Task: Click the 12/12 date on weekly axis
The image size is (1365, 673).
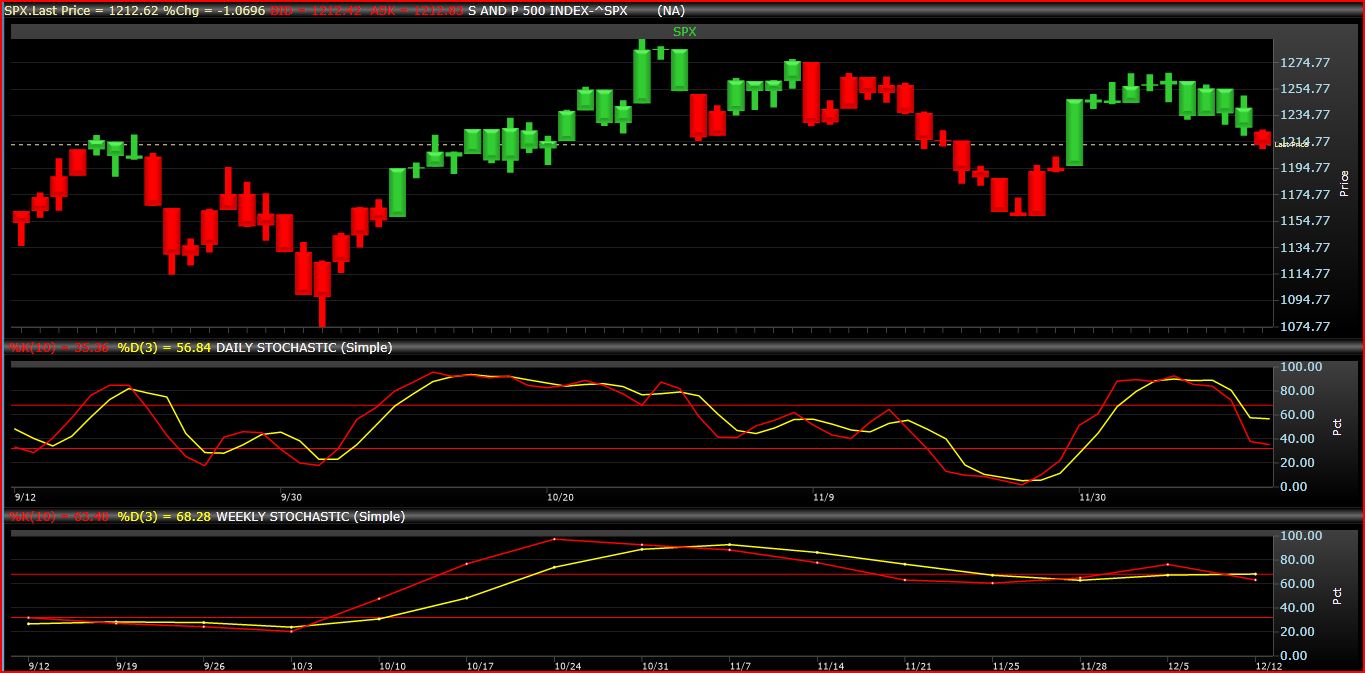Action: click(1268, 666)
